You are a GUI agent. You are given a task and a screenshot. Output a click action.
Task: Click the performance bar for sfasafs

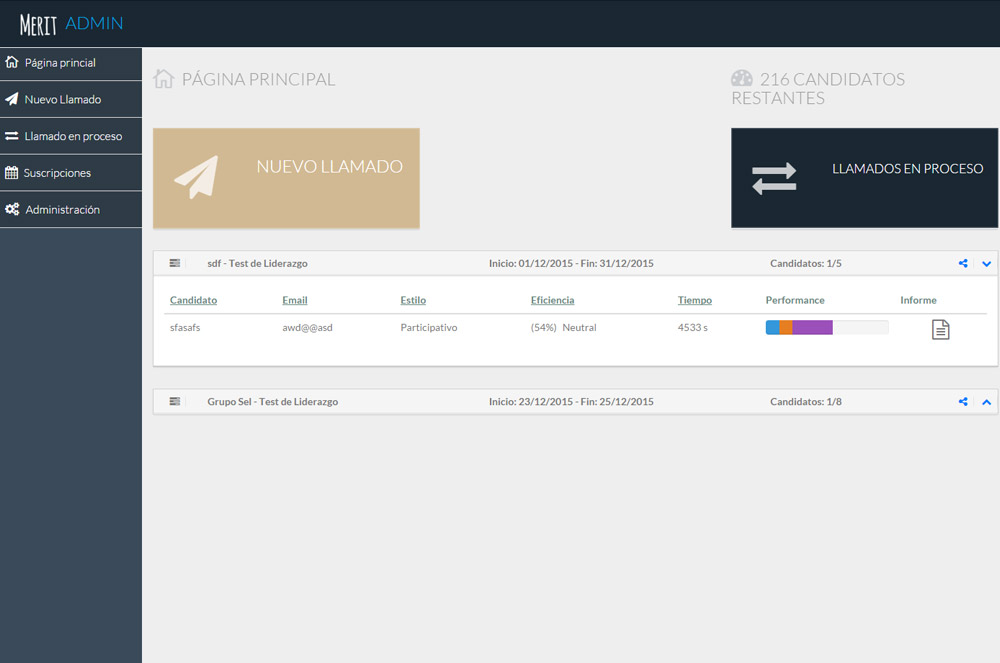coord(826,327)
